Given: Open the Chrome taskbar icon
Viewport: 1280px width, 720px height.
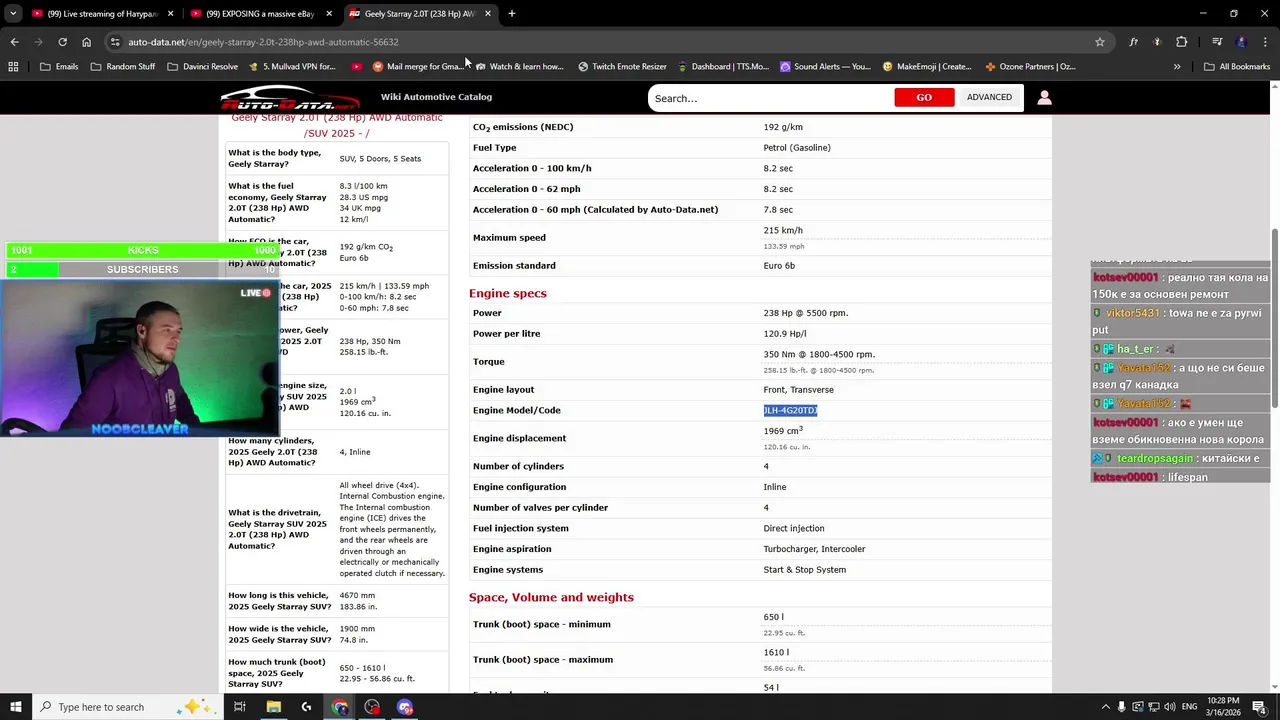Looking at the screenshot, I should (x=339, y=707).
